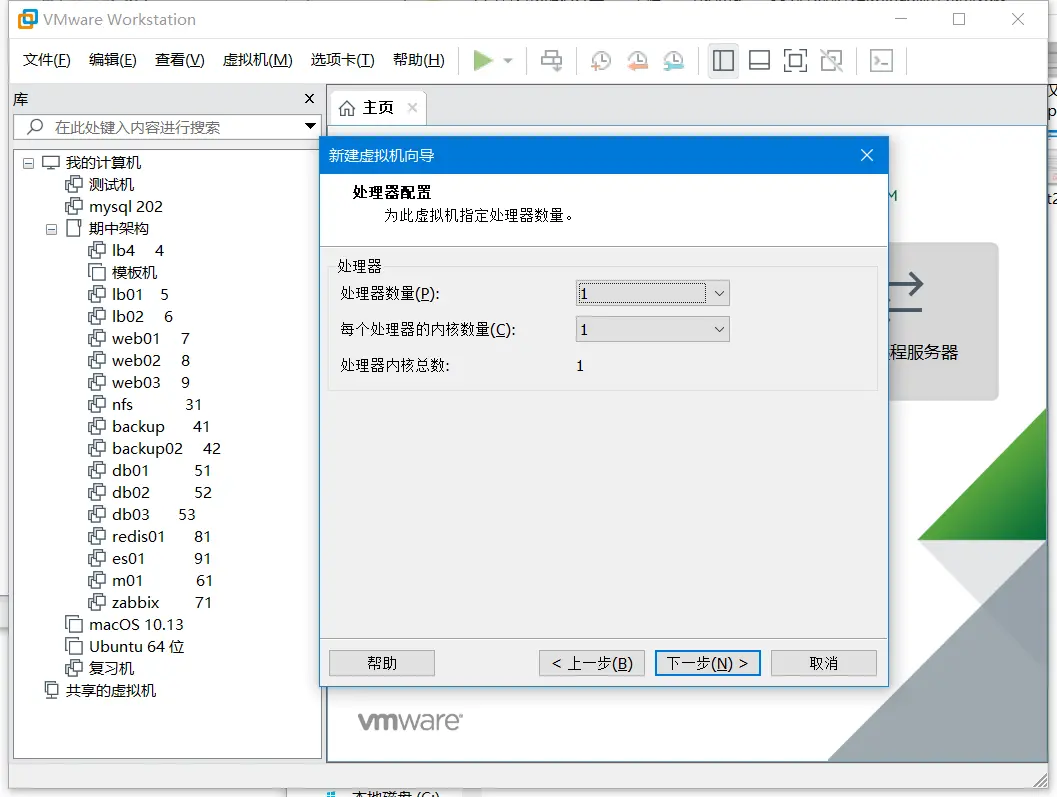
Task: Collapse the 我的计算机 tree node
Action: pos(28,163)
